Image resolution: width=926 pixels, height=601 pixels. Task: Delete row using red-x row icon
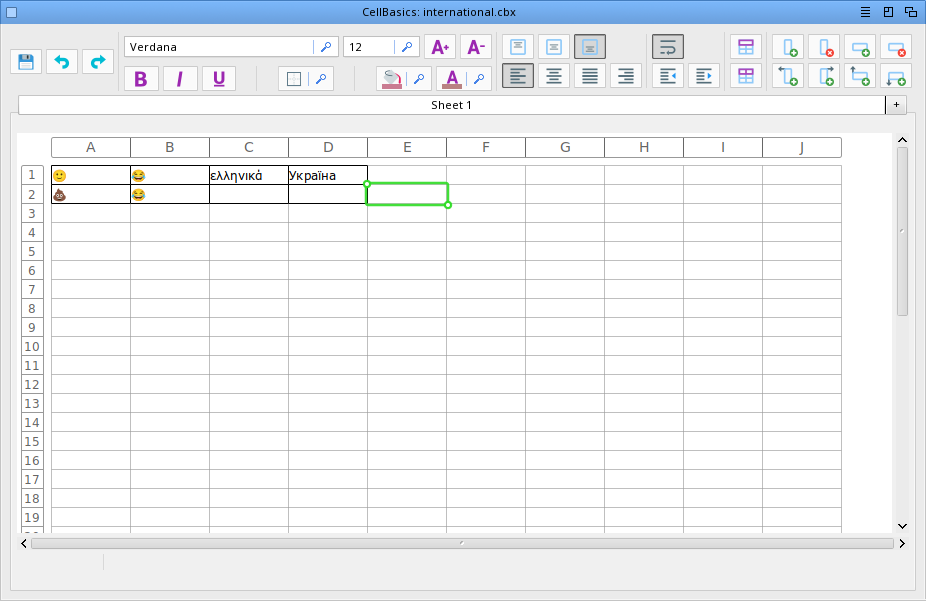tap(896, 47)
